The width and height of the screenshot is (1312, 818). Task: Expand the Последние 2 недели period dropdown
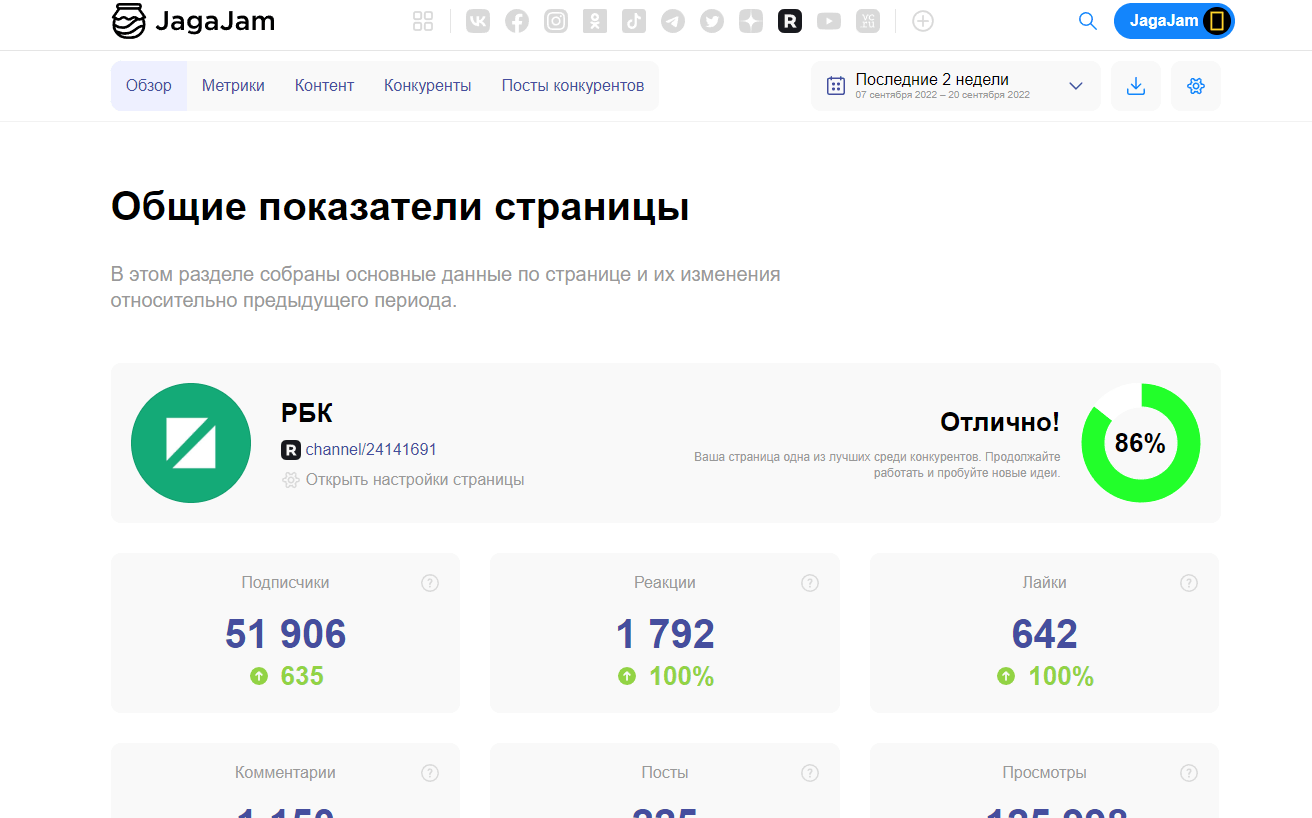(956, 86)
